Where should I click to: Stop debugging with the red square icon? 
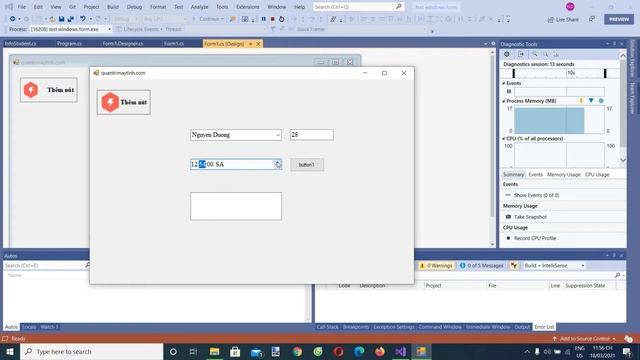(x=272, y=19)
